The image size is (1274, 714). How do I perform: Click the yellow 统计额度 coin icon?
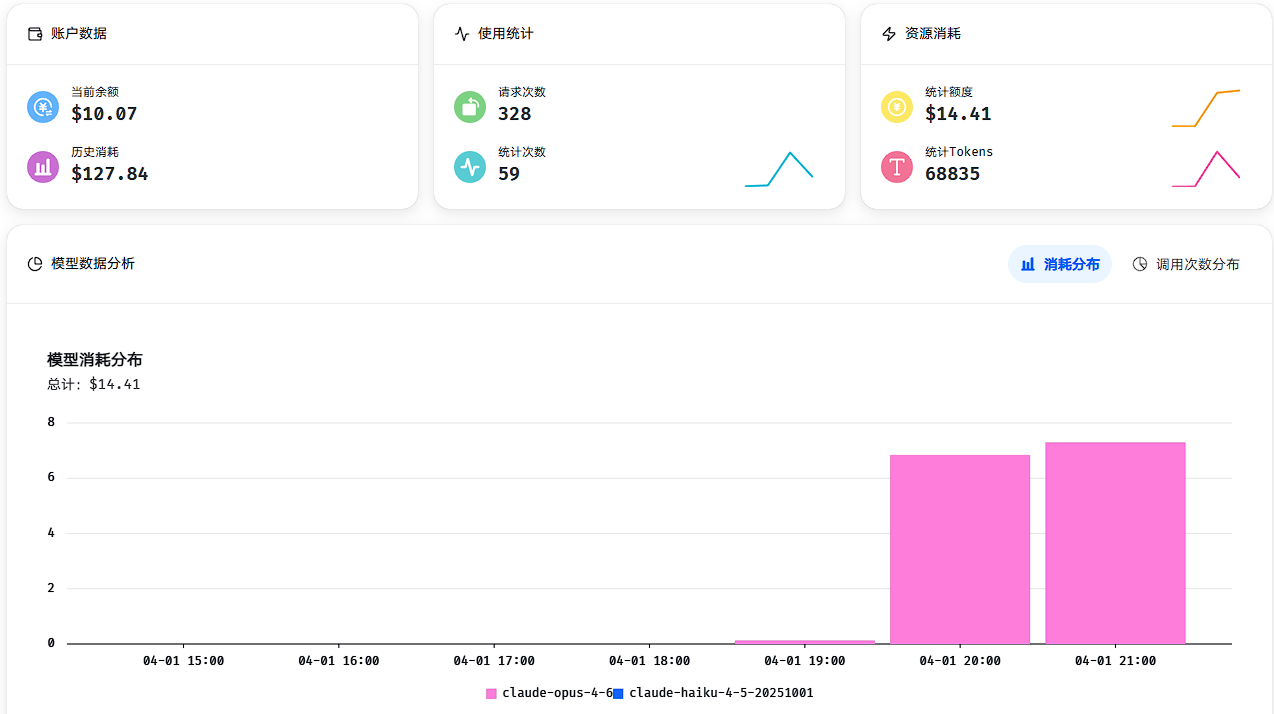897,107
